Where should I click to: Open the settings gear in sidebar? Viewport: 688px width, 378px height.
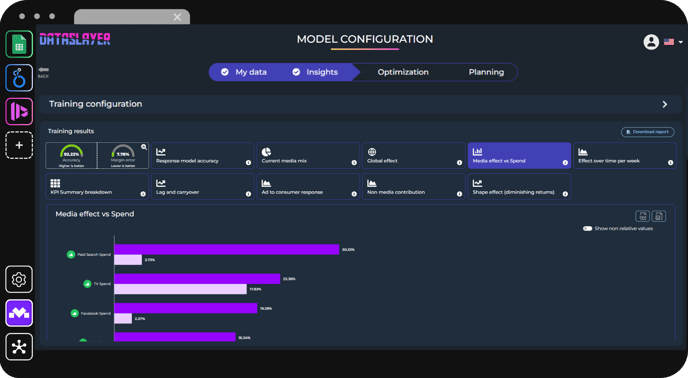coord(19,279)
